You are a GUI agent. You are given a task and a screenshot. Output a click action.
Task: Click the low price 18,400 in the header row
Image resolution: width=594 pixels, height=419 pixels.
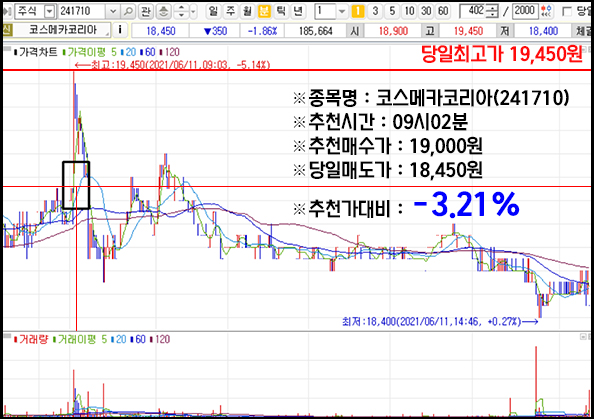coord(543,31)
